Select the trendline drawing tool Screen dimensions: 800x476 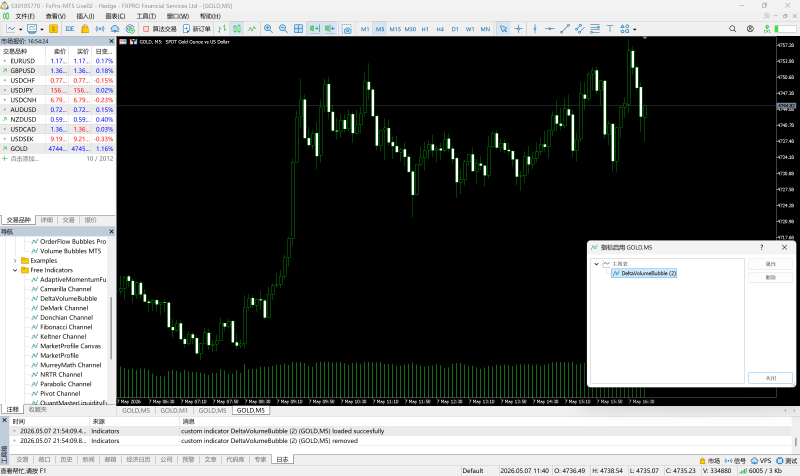click(x=565, y=29)
